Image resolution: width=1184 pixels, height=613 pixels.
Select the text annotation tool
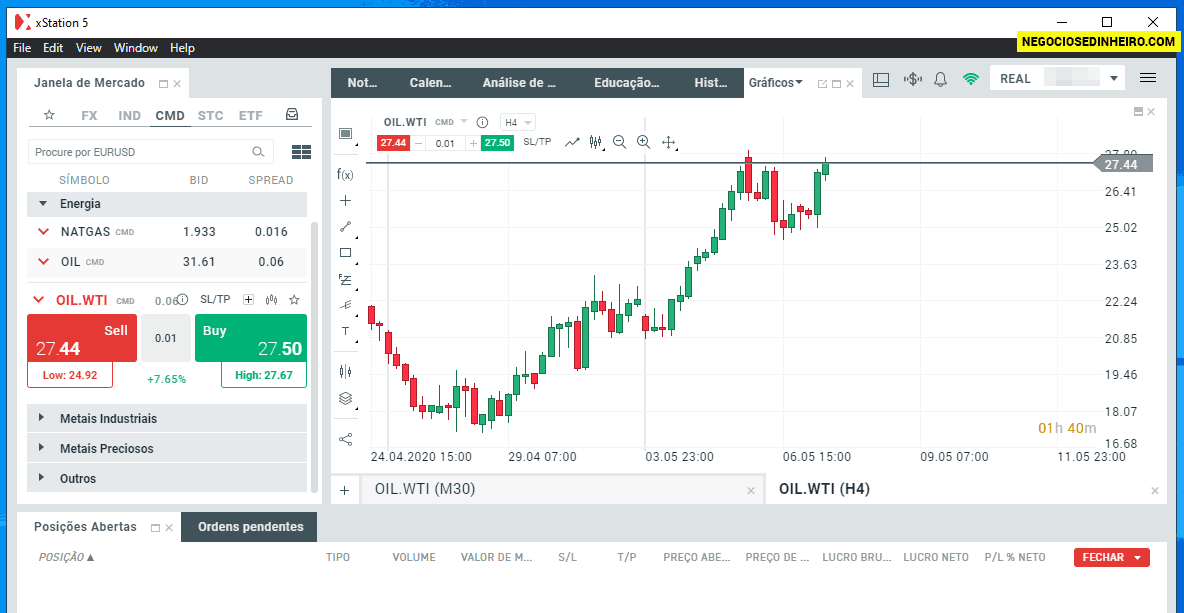(345, 331)
